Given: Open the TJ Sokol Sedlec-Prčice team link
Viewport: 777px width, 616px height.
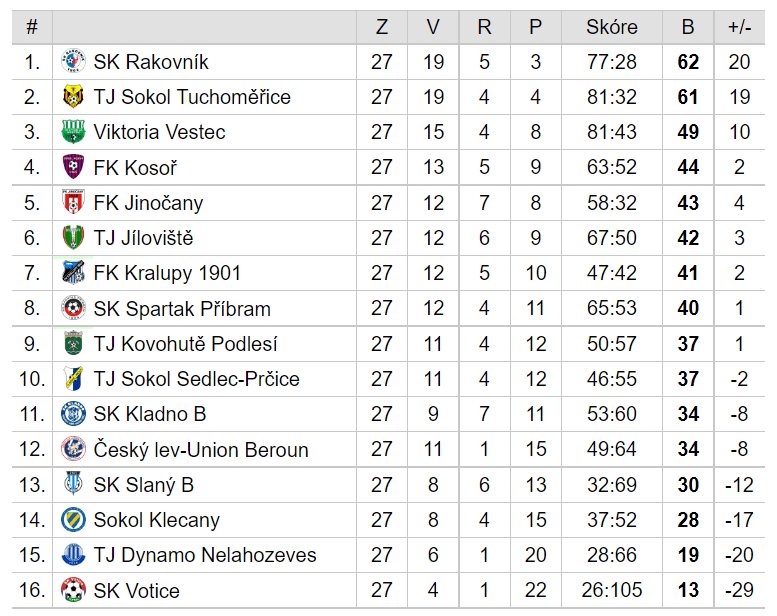Looking at the screenshot, I should (197, 379).
